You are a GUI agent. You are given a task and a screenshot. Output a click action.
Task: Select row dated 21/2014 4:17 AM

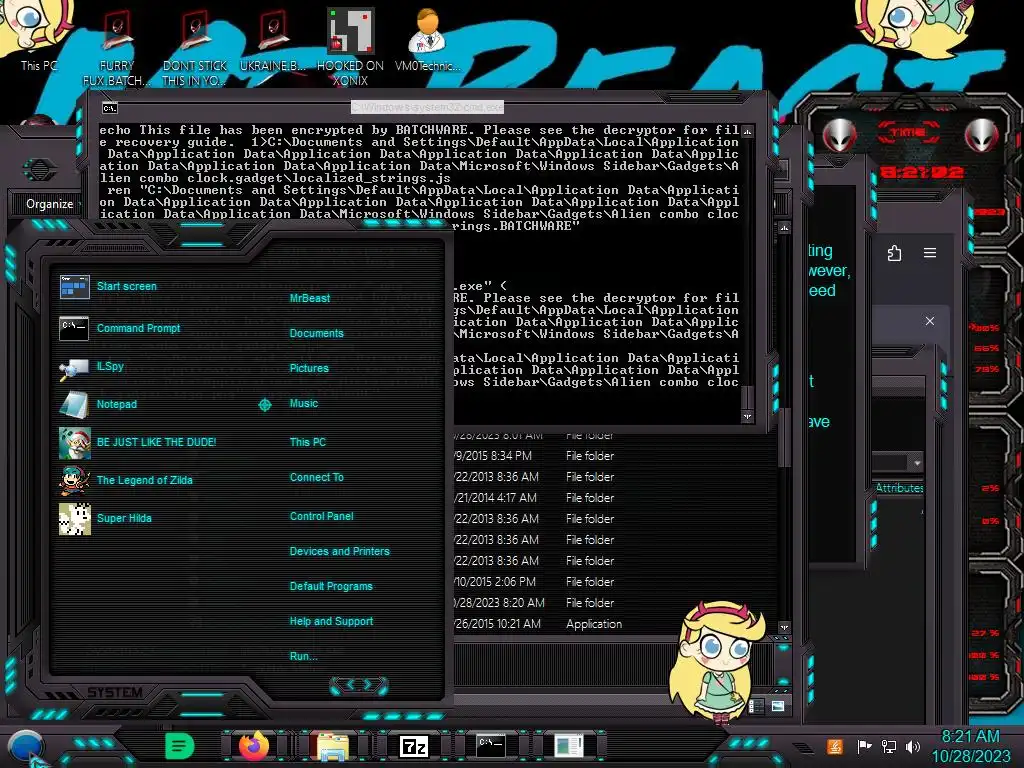click(614, 498)
